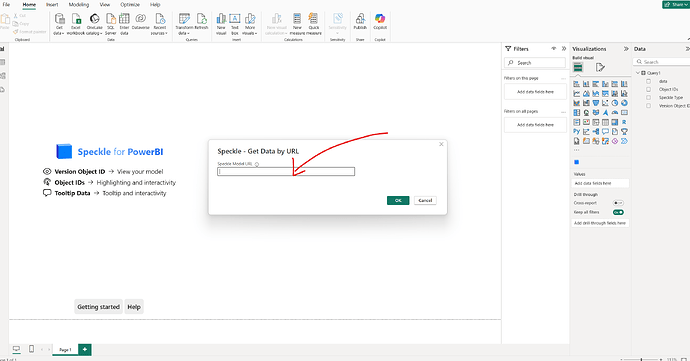This screenshot has height=361, width=690.
Task: Add a new page with plus button
Action: point(84,349)
